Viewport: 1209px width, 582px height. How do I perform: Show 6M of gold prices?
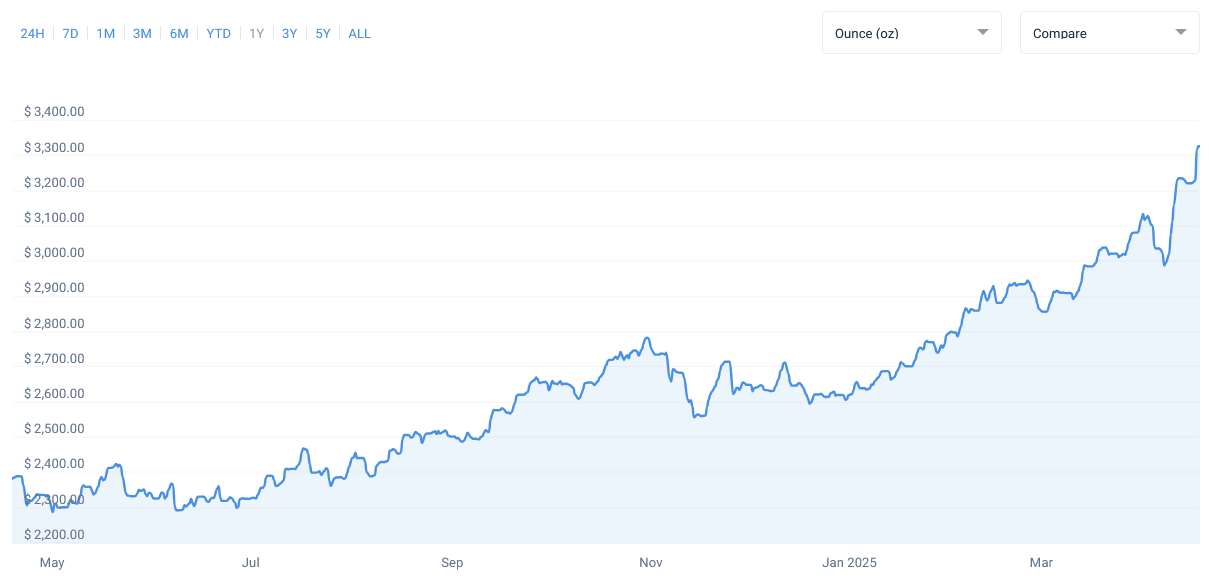[179, 33]
